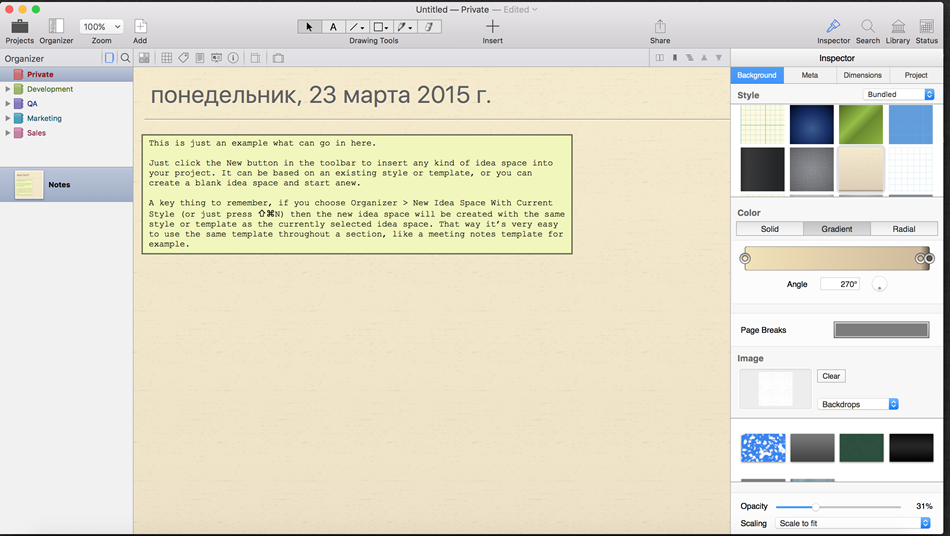Expand the QA section
Image resolution: width=950 pixels, height=536 pixels.
(x=8, y=104)
